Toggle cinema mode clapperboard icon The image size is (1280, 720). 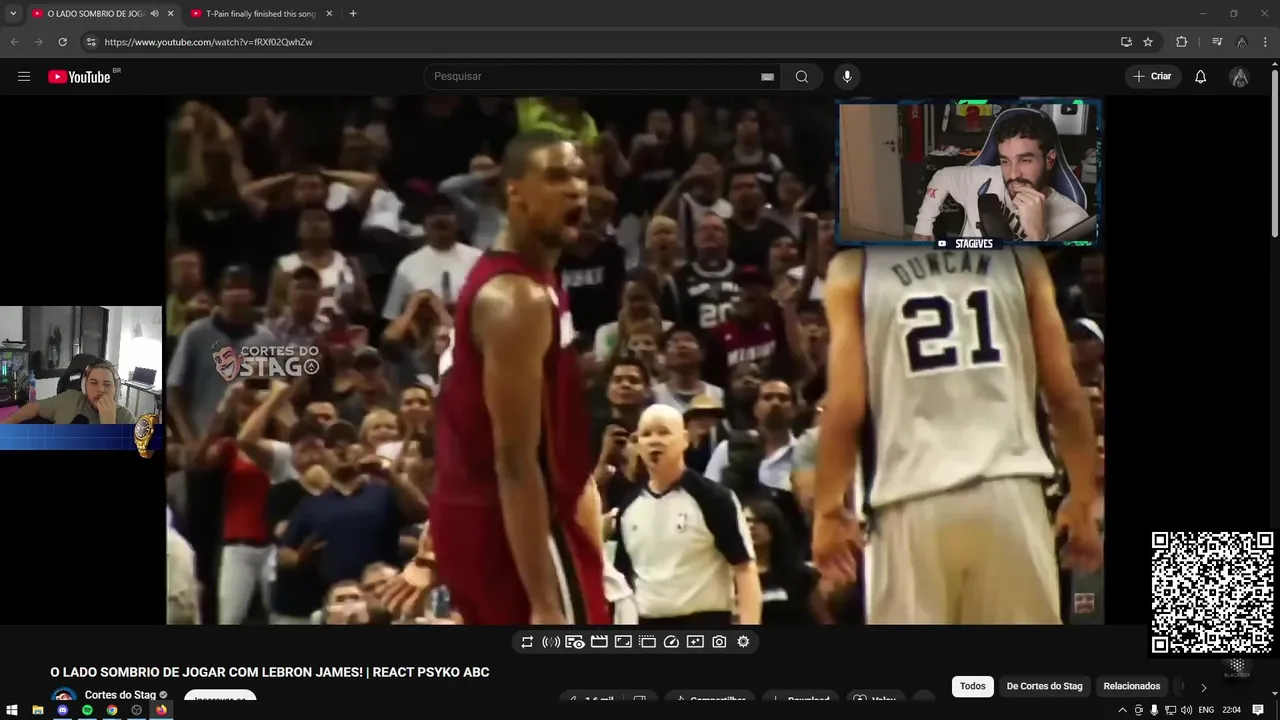click(599, 642)
